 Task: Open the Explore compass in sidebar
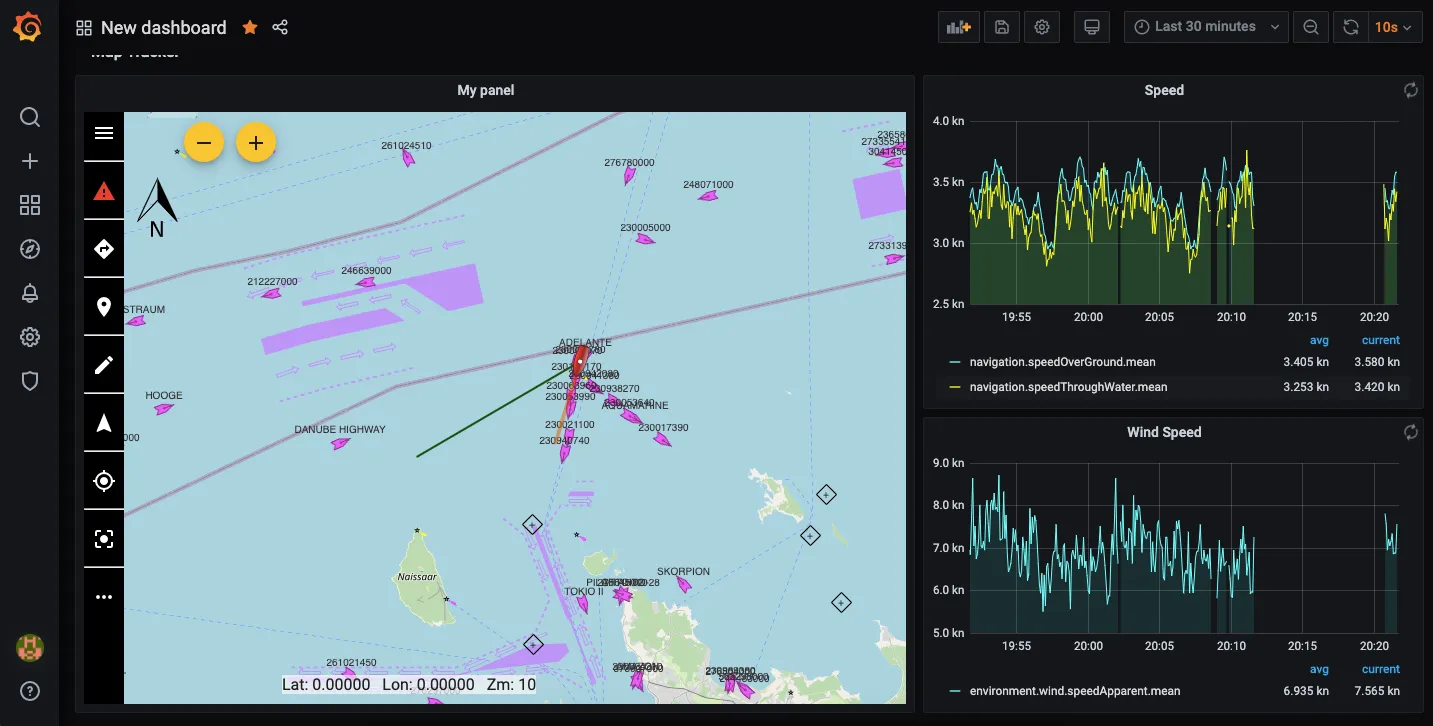point(30,249)
